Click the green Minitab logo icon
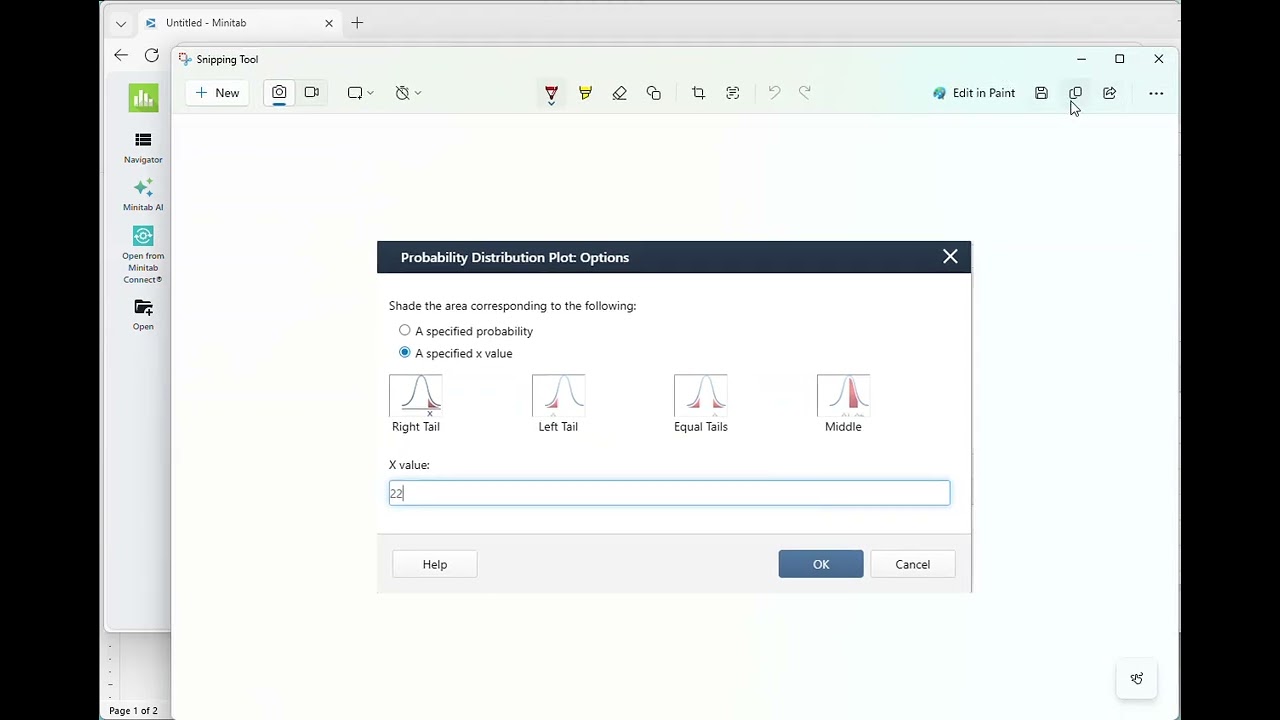 [143, 97]
